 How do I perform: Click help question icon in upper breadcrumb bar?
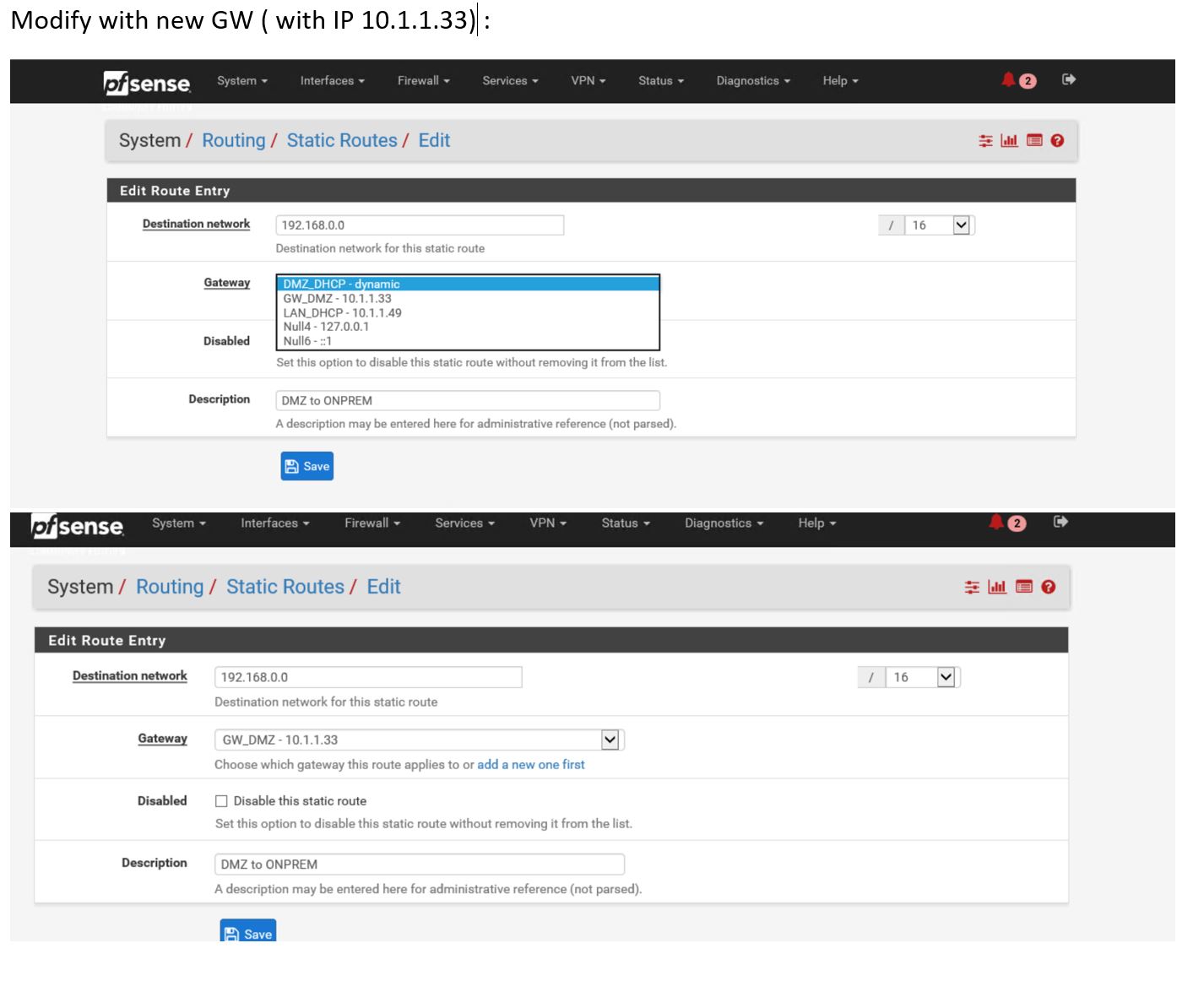pos(1057,141)
